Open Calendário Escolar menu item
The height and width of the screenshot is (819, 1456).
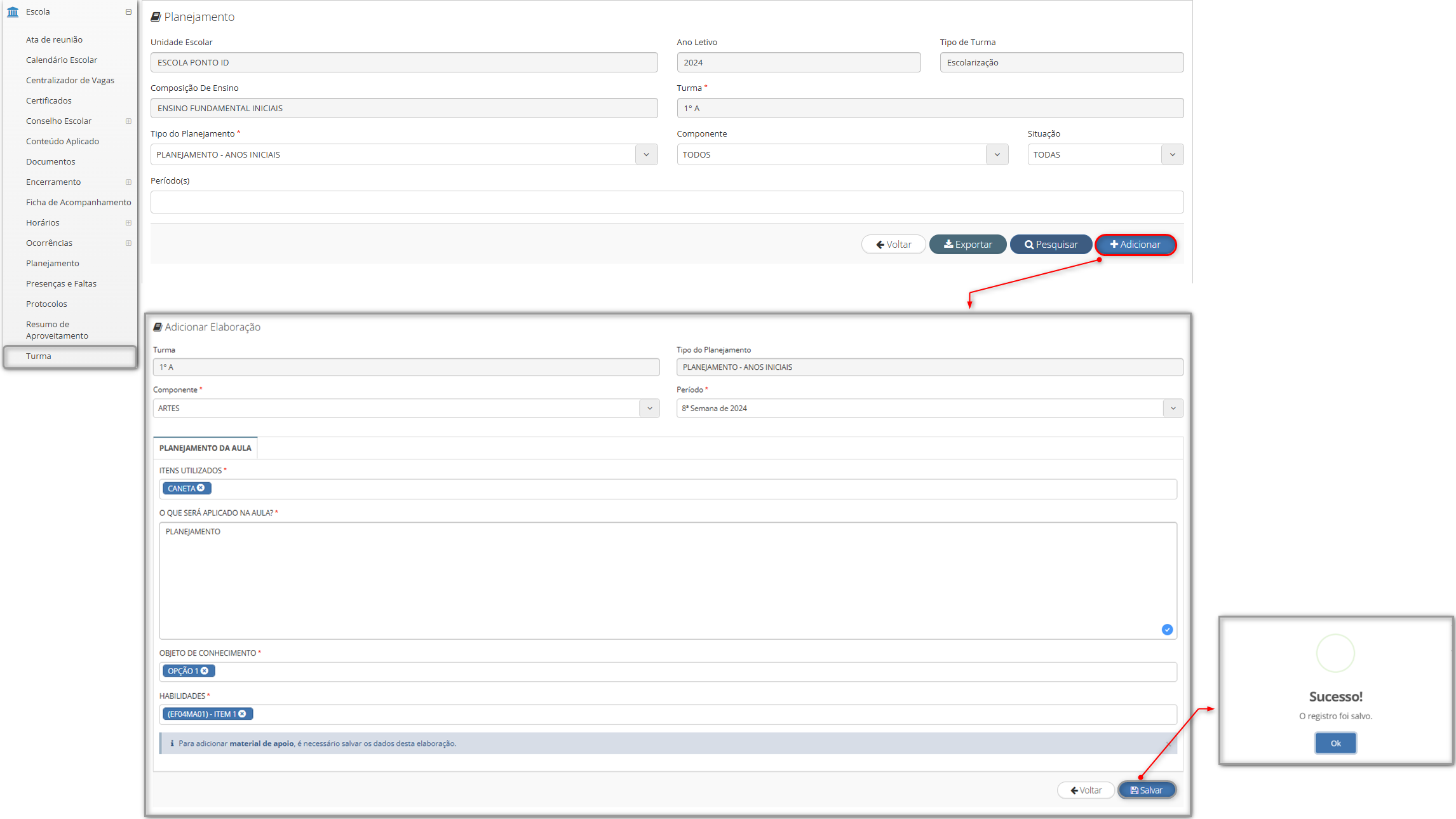(62, 60)
